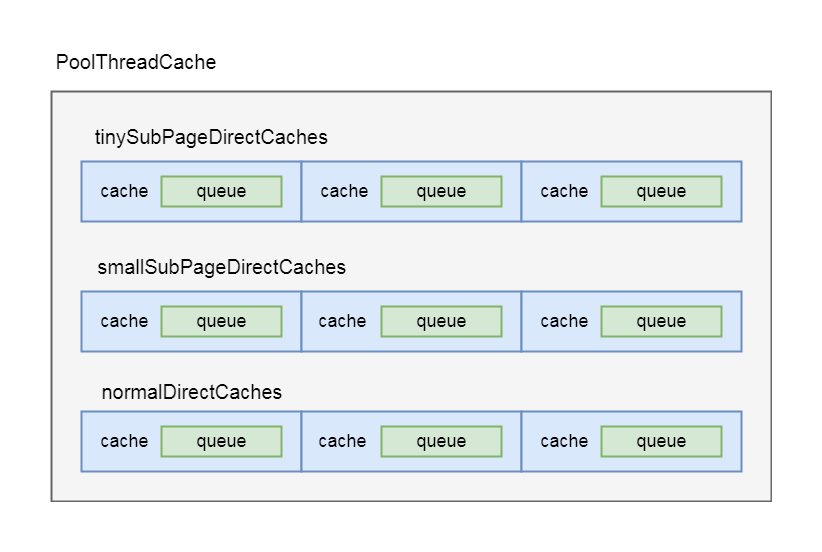The height and width of the screenshot is (552, 822).
Task: Choose the first queue box in normalDirectCaches row
Action: click(x=221, y=441)
